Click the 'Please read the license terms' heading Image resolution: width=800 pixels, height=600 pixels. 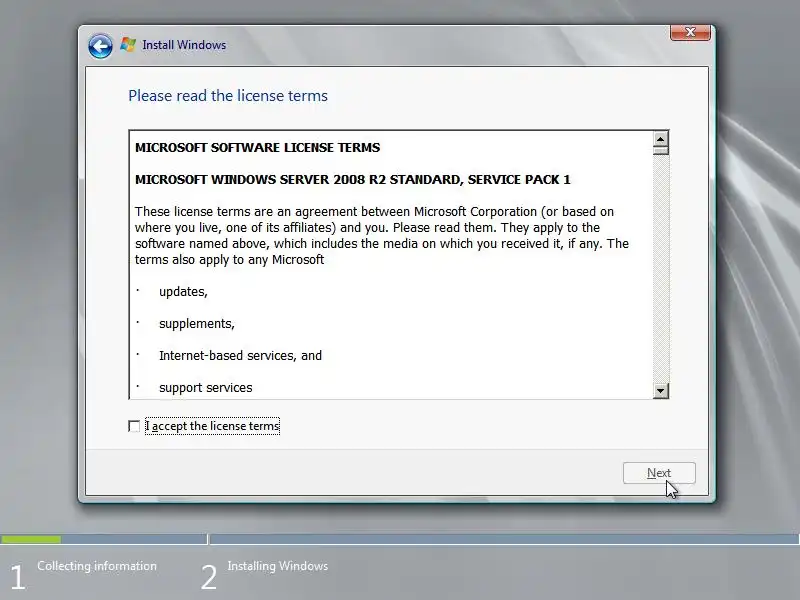[228, 96]
